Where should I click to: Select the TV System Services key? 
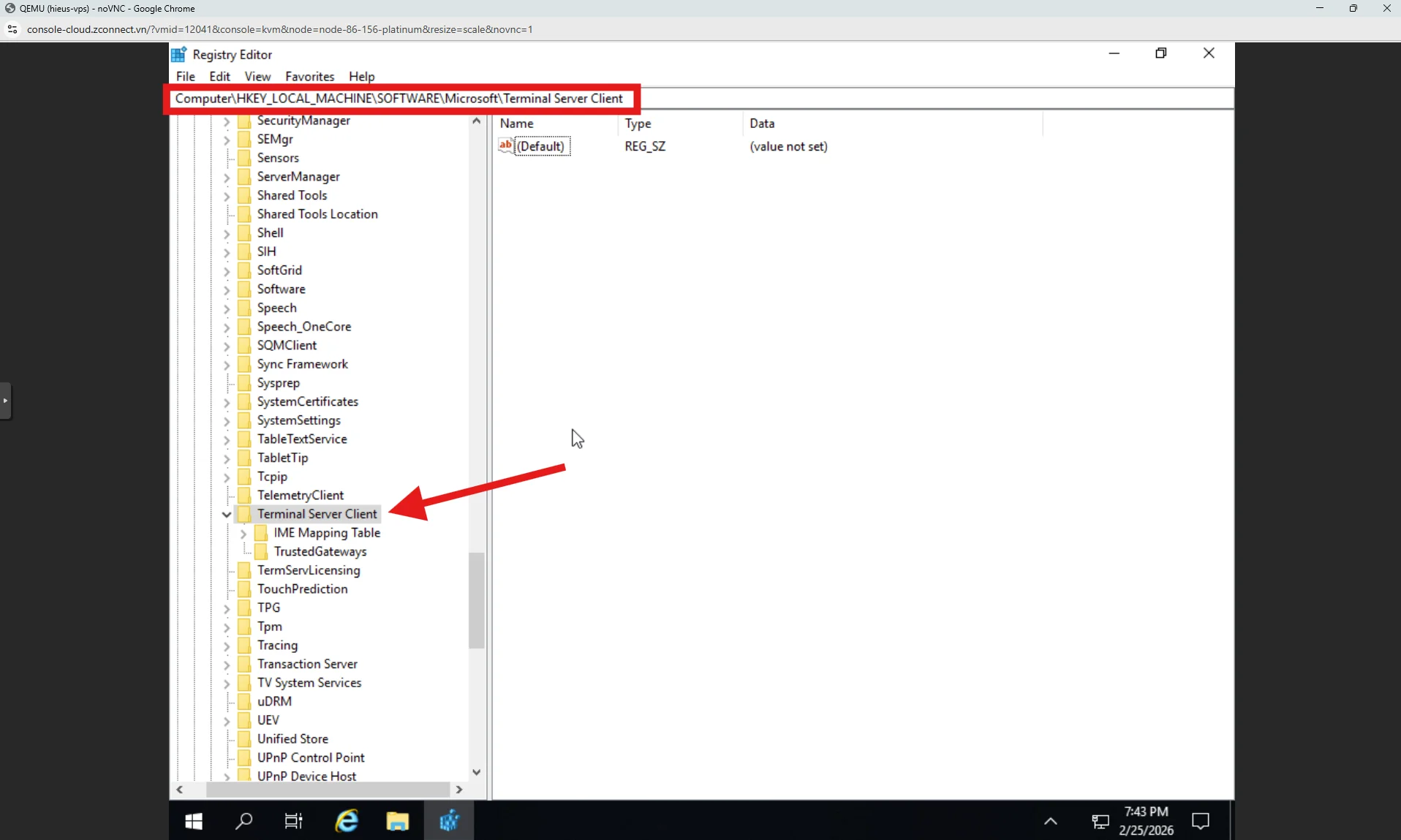coord(309,683)
